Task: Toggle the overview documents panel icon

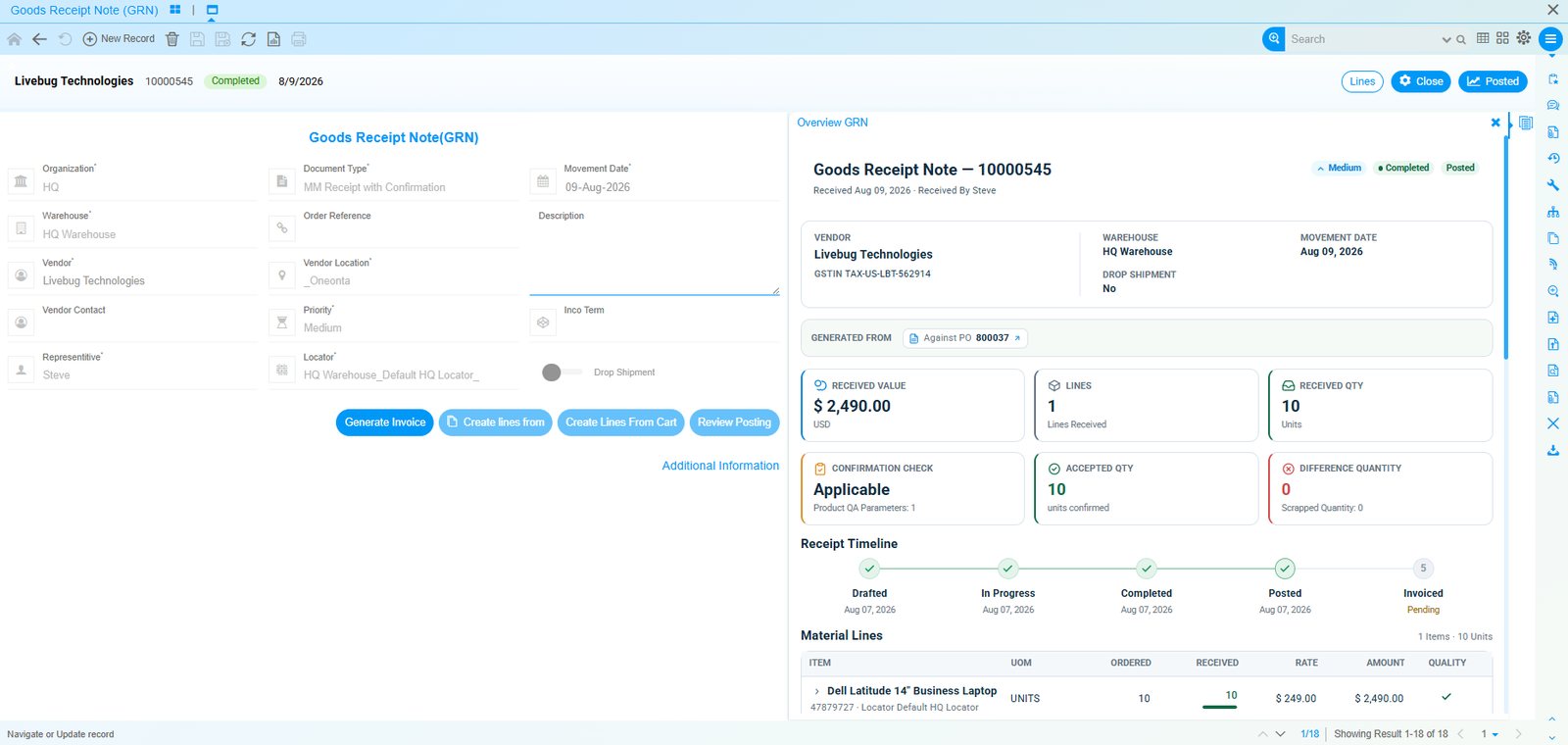Action: 1526,123
